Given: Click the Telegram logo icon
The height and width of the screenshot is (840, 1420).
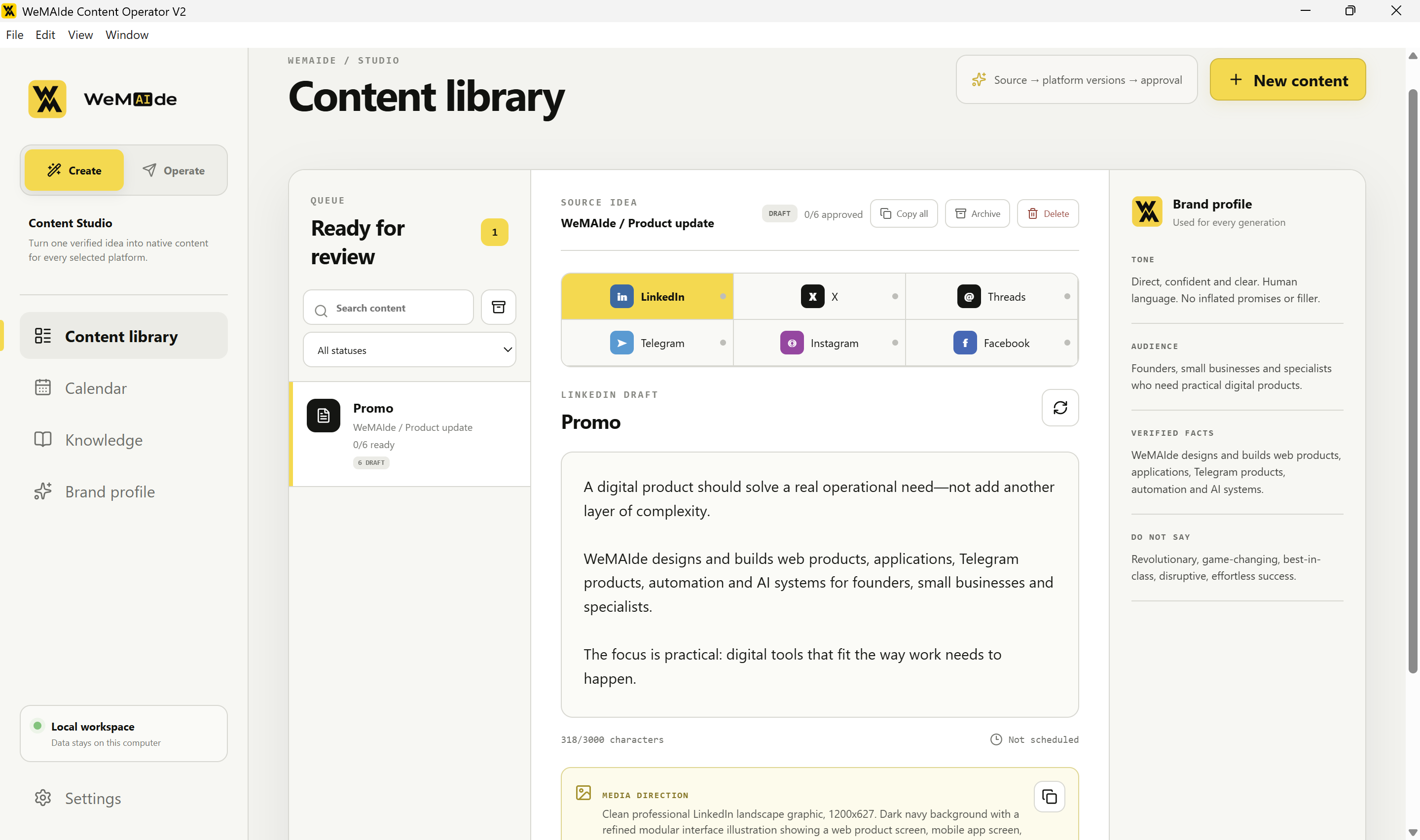Looking at the screenshot, I should pyautogui.click(x=621, y=343).
